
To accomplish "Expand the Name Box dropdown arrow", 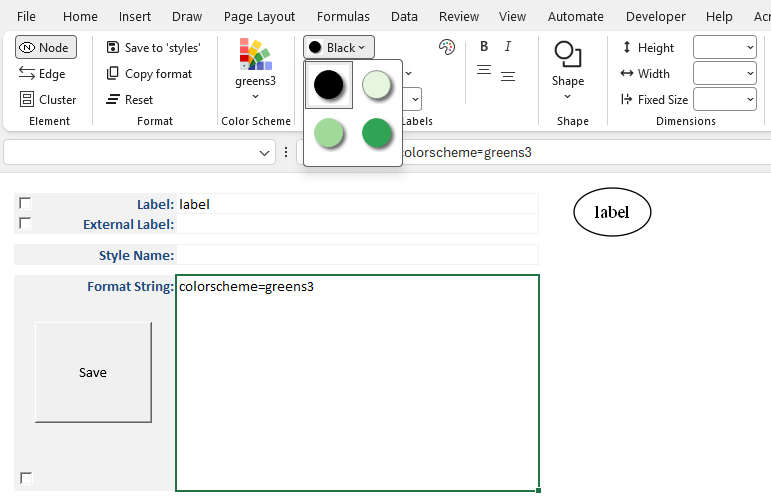I will 264,153.
